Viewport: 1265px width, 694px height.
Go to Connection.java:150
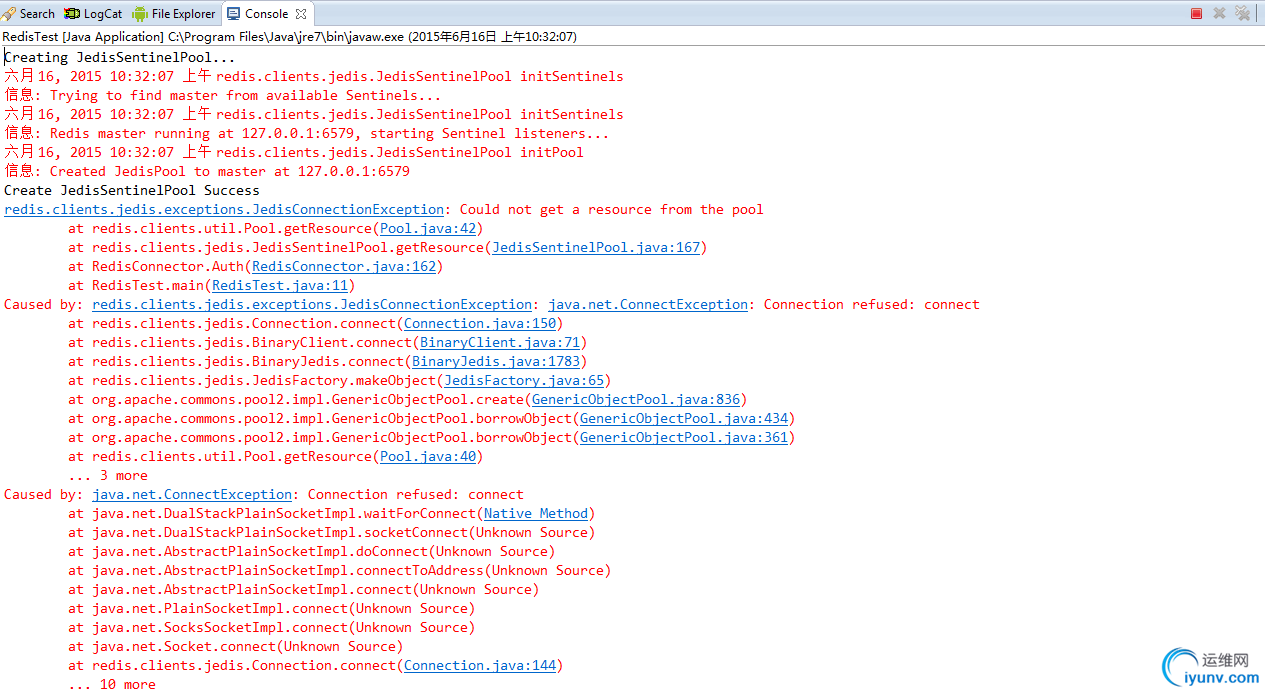point(480,323)
